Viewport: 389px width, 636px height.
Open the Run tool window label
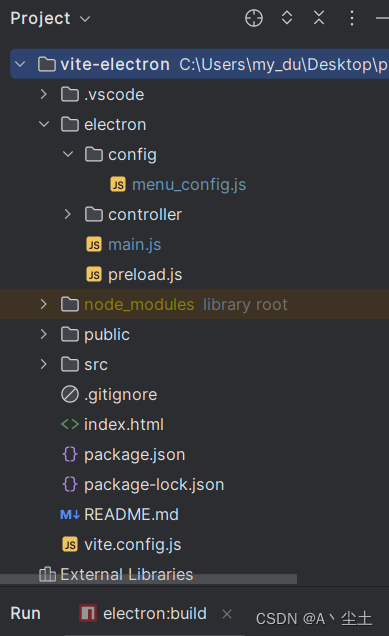click(25, 614)
